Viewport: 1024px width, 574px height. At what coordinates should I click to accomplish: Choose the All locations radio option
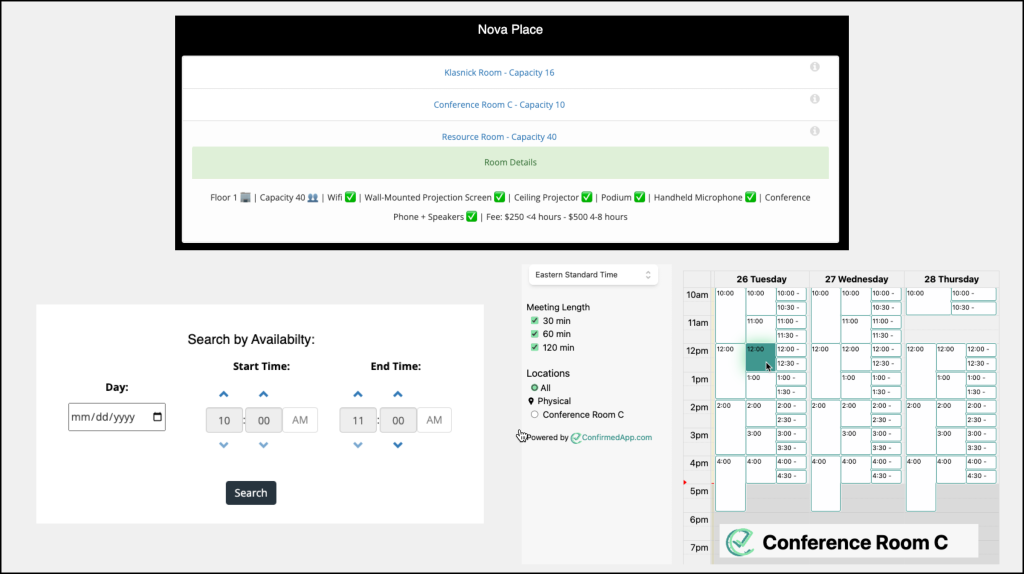pos(535,387)
